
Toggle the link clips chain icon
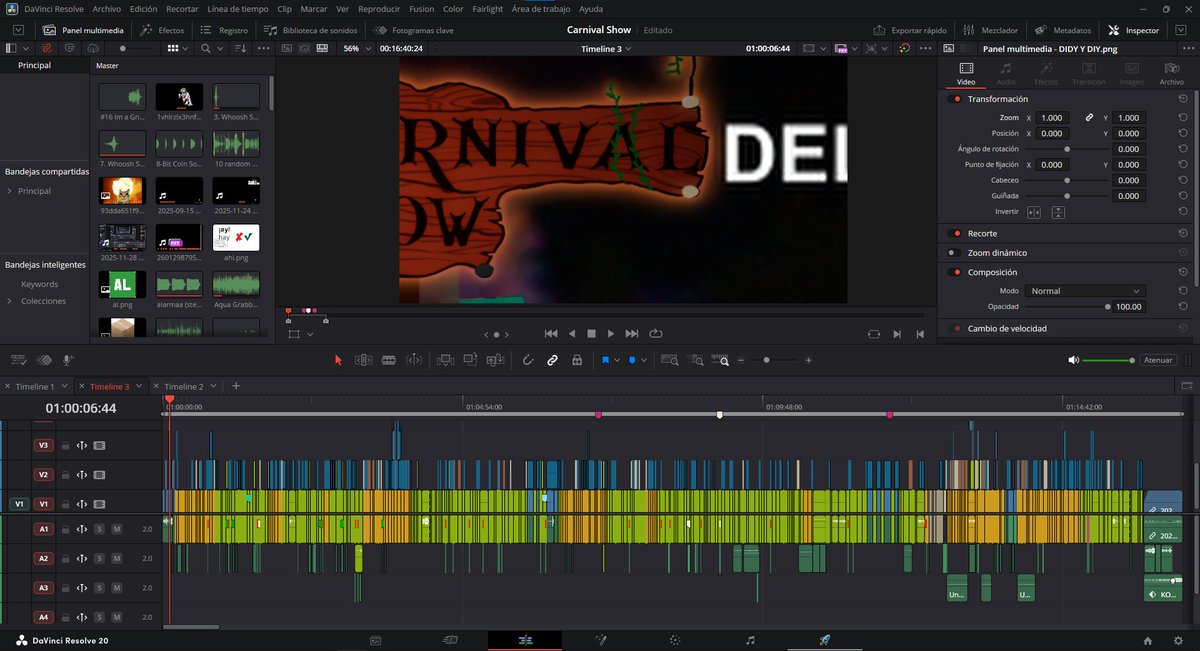(552, 360)
